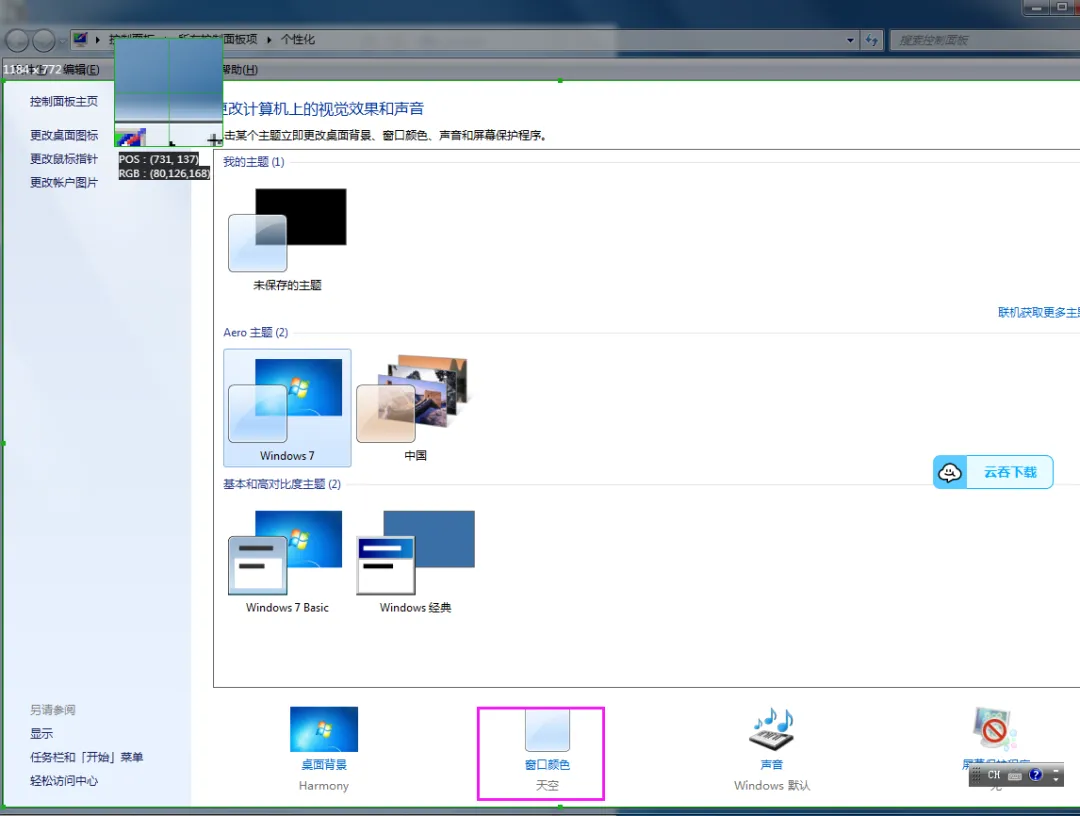
Task: Click the CH input language indicator
Action: point(994,775)
